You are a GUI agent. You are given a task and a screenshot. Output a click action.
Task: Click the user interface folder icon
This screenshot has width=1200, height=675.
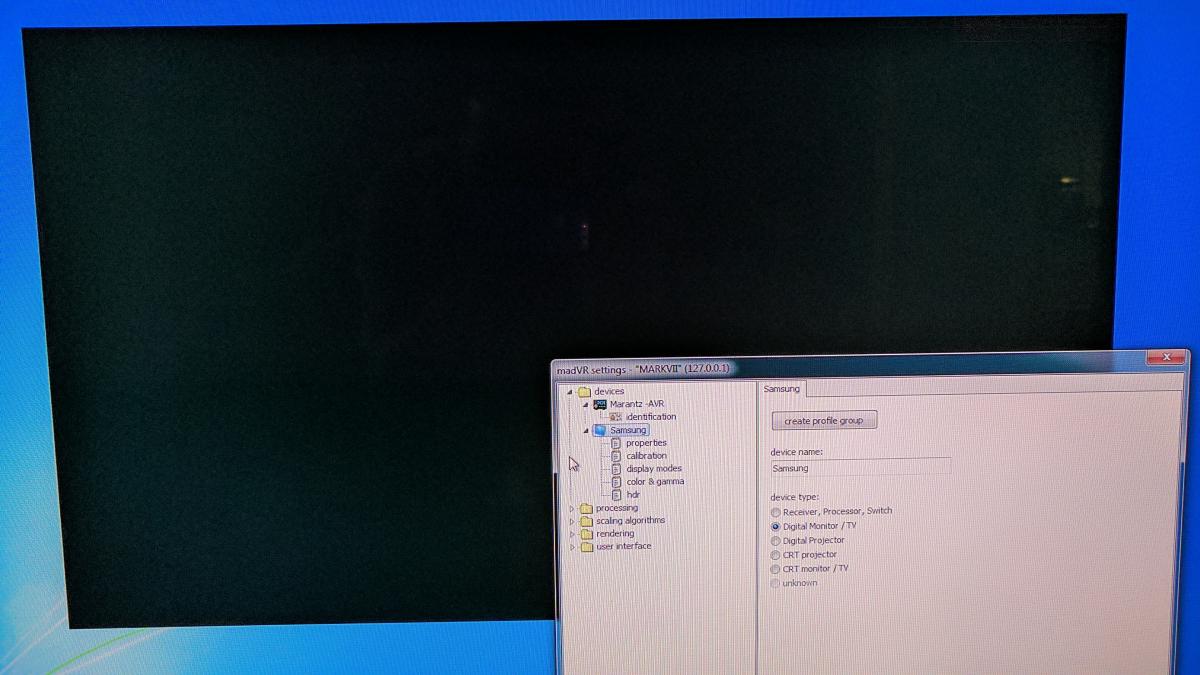pyautogui.click(x=586, y=547)
